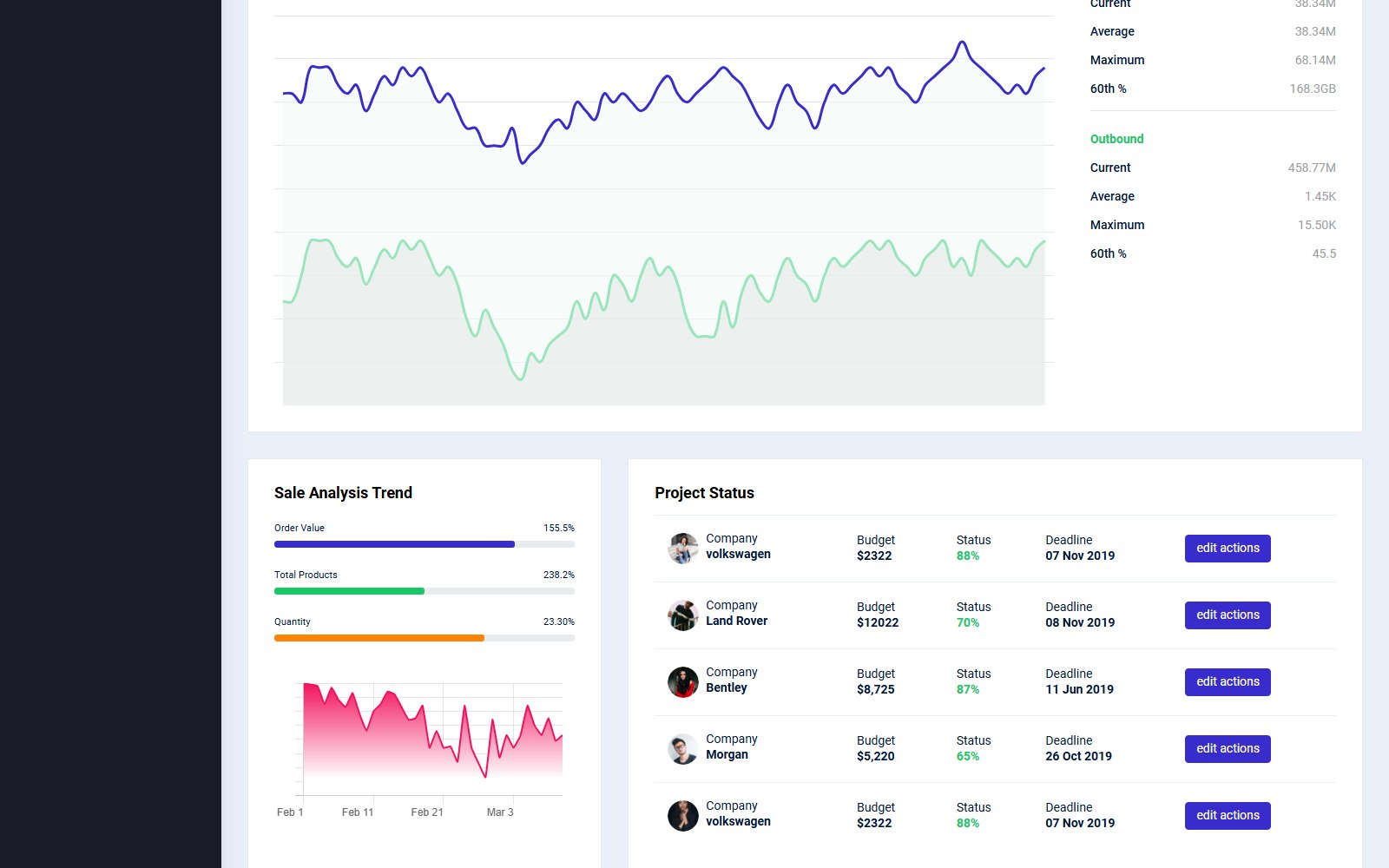Click Bentley deadline 11 Jun 2019

pyautogui.click(x=1079, y=689)
